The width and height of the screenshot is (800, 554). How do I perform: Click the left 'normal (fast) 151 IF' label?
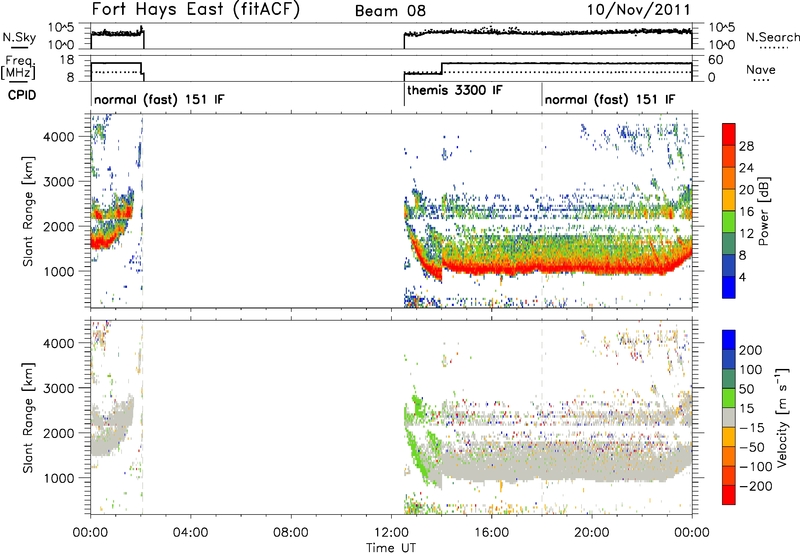159,99
